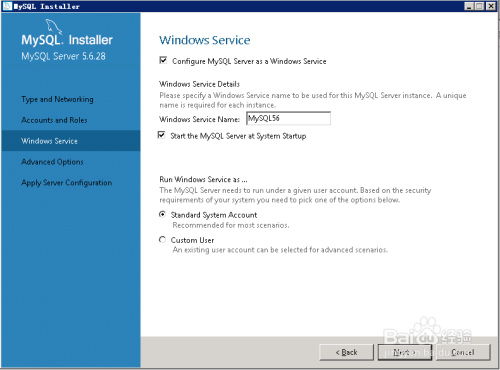This screenshot has width=500, height=370.
Task: Open Apply Server Configuration step
Action: point(67,183)
